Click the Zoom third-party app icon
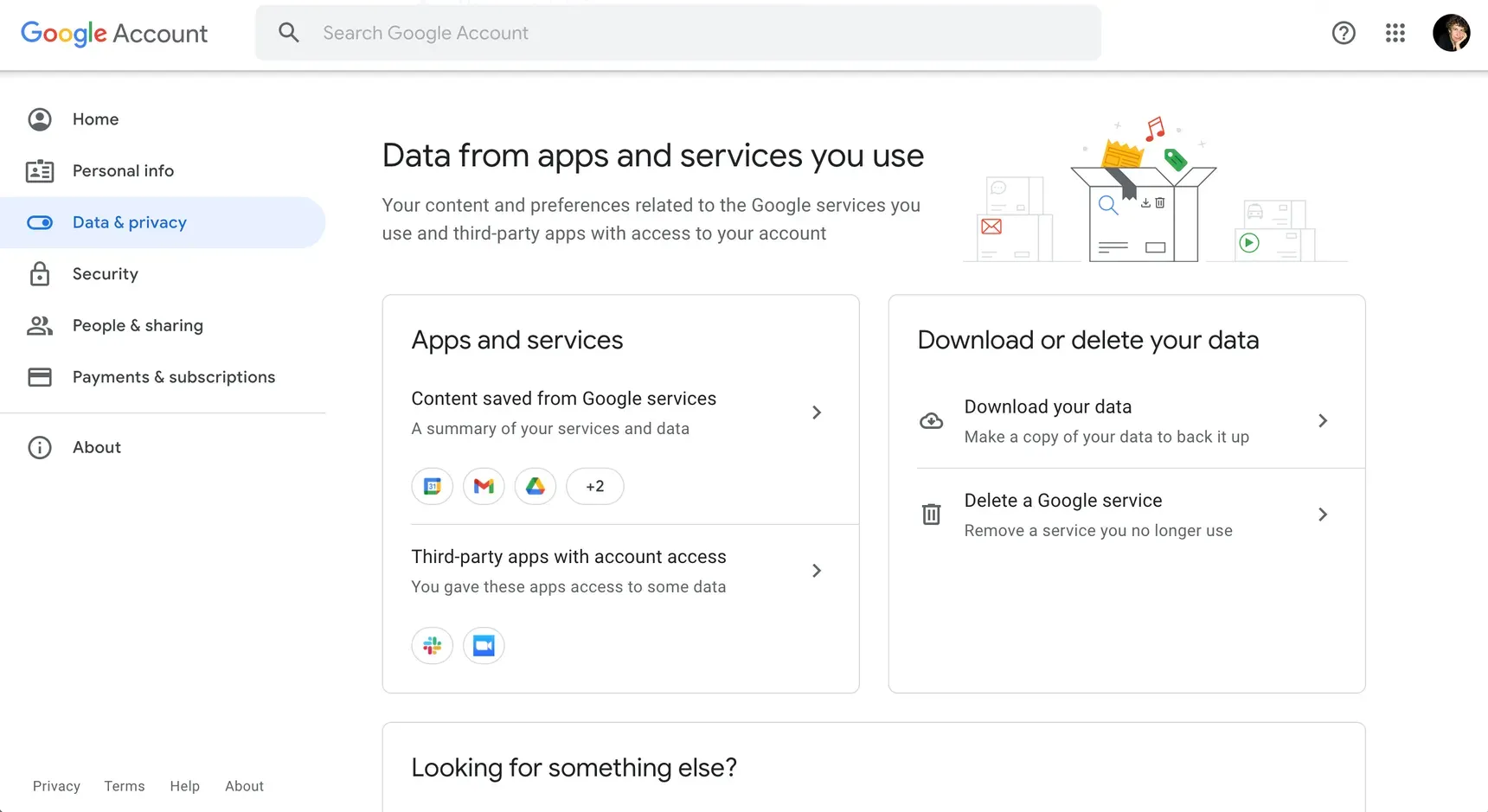This screenshot has width=1488, height=812. (484, 646)
